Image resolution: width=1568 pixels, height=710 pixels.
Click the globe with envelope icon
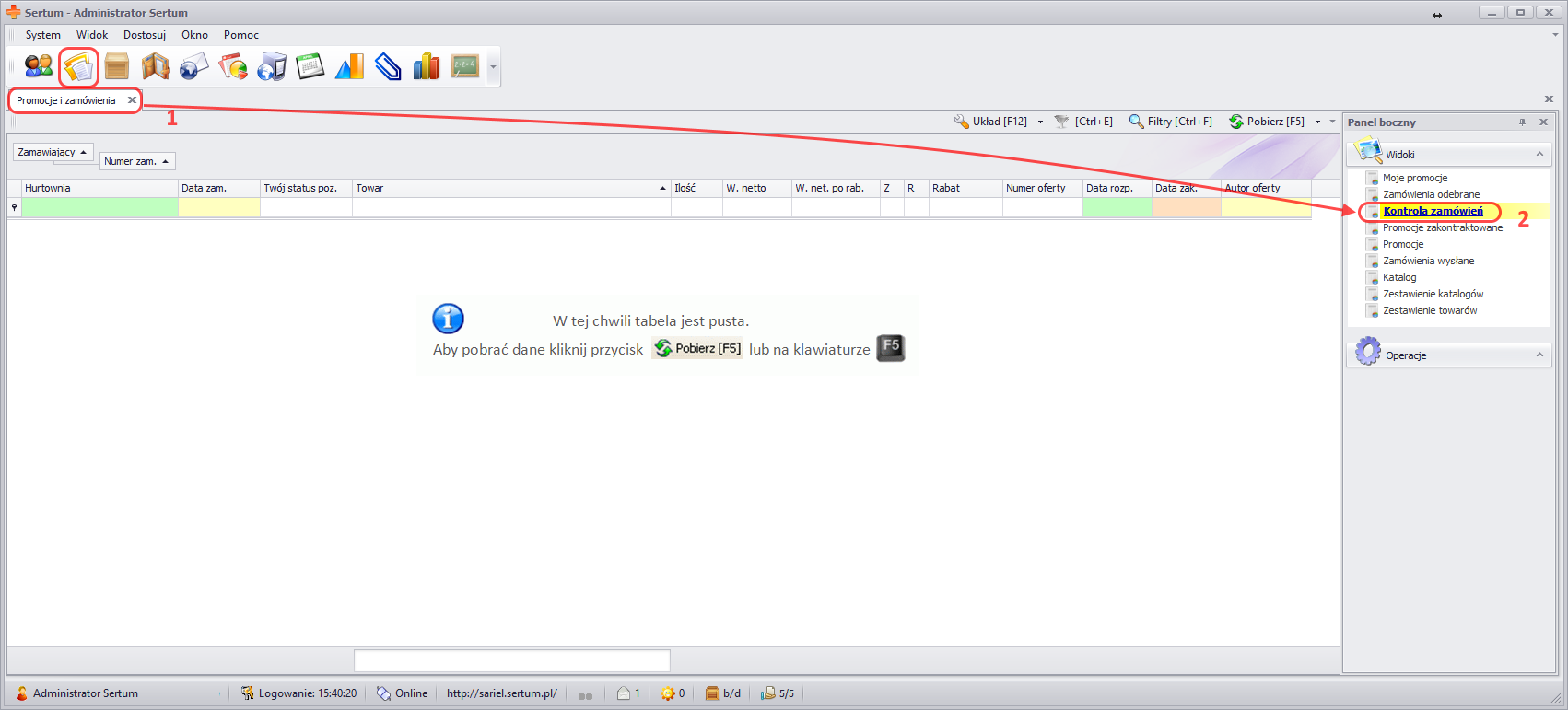194,66
